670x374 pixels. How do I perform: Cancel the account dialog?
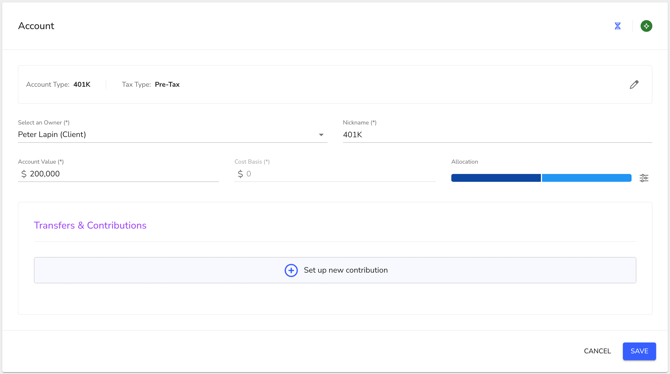pyautogui.click(x=597, y=351)
